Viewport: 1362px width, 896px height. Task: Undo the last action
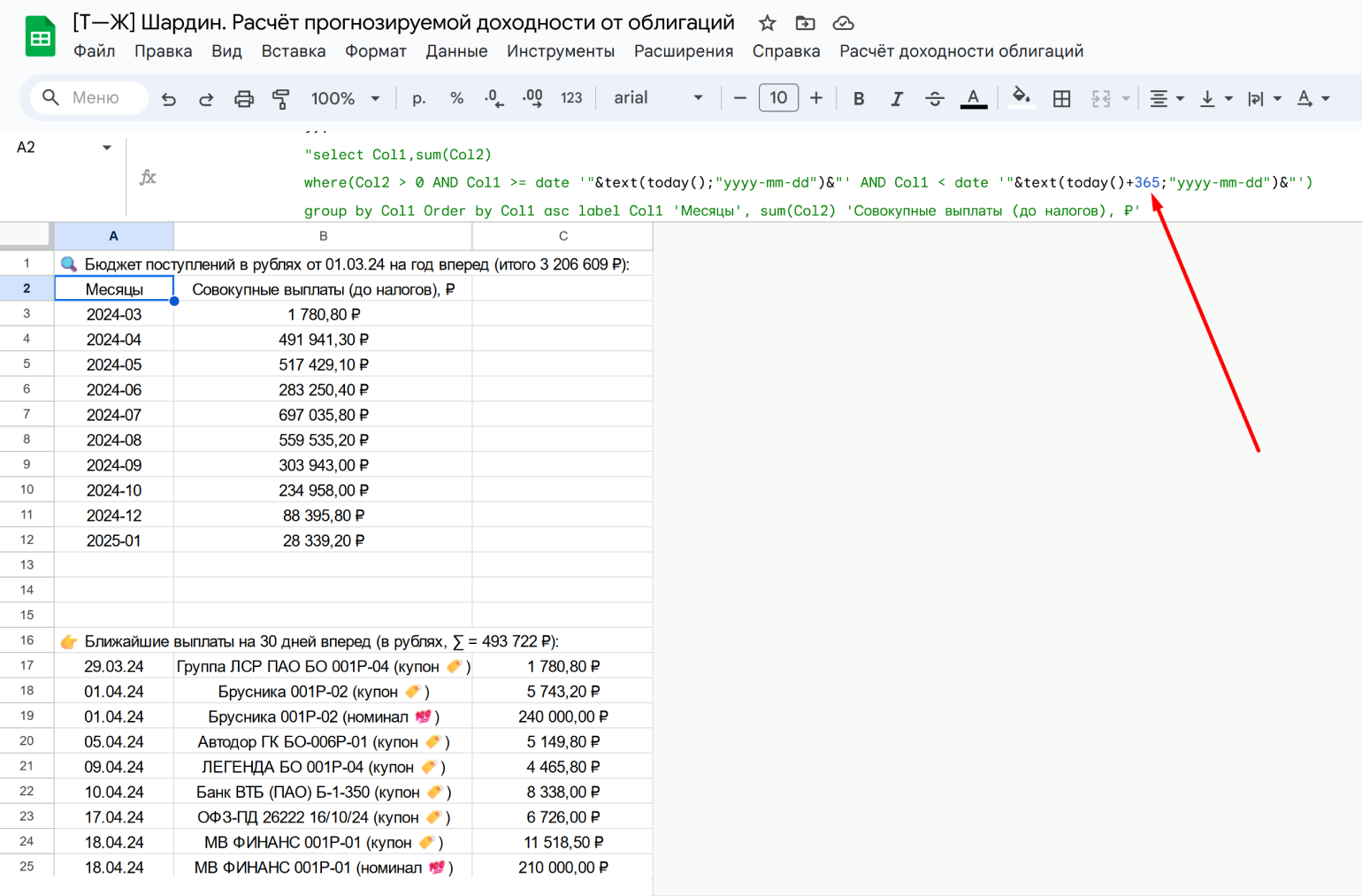(168, 98)
